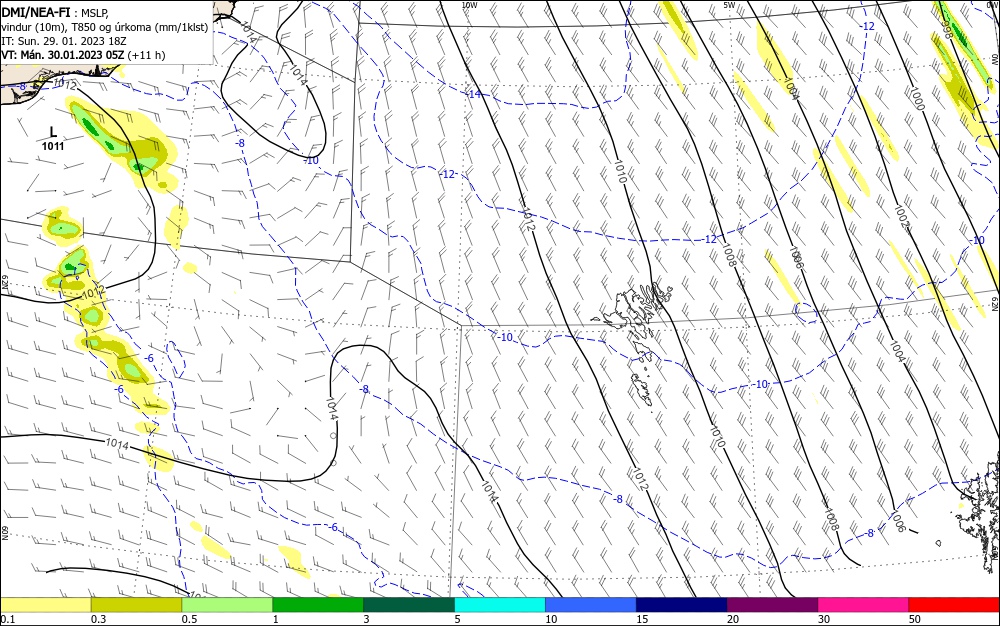Click the 20 legend scale number
1000x626 pixels.
[733, 619]
